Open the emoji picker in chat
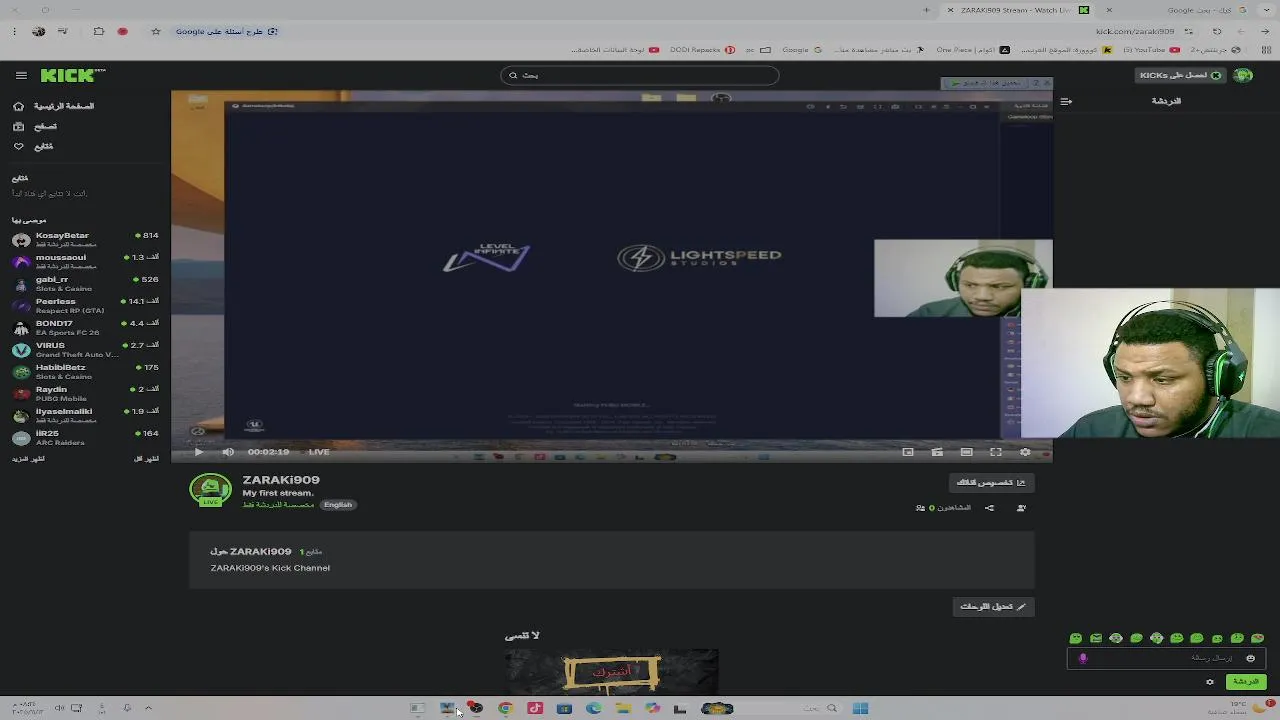 pos(1250,658)
